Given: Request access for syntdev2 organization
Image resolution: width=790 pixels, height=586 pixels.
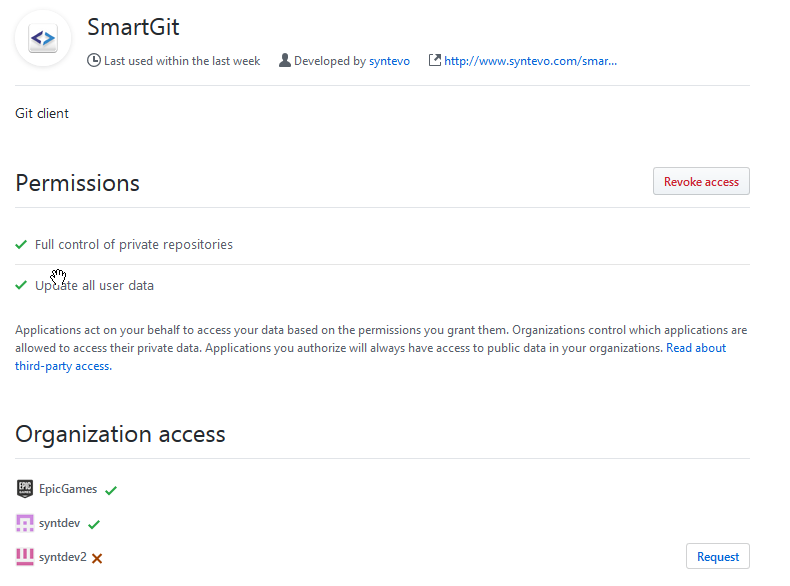Looking at the screenshot, I should (x=717, y=557).
